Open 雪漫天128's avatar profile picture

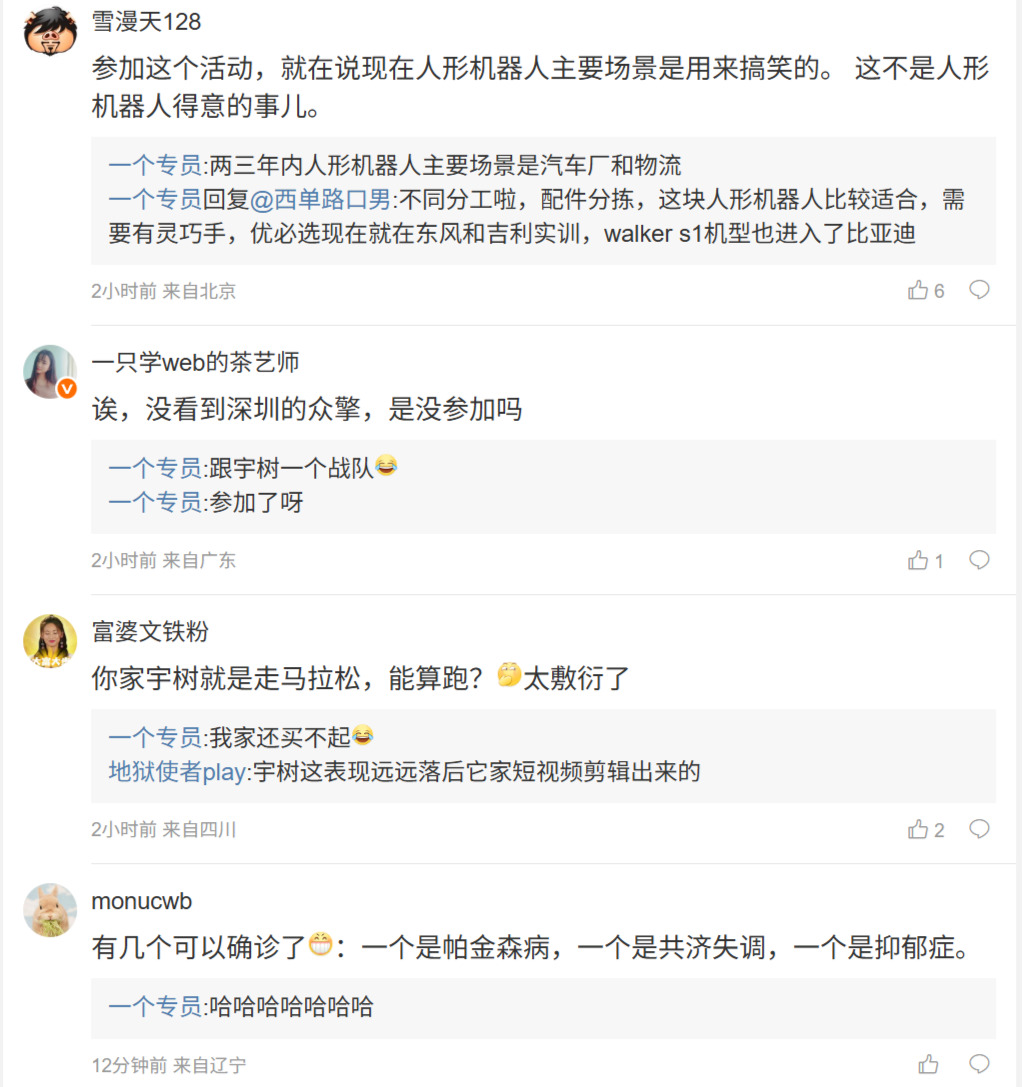tap(50, 32)
